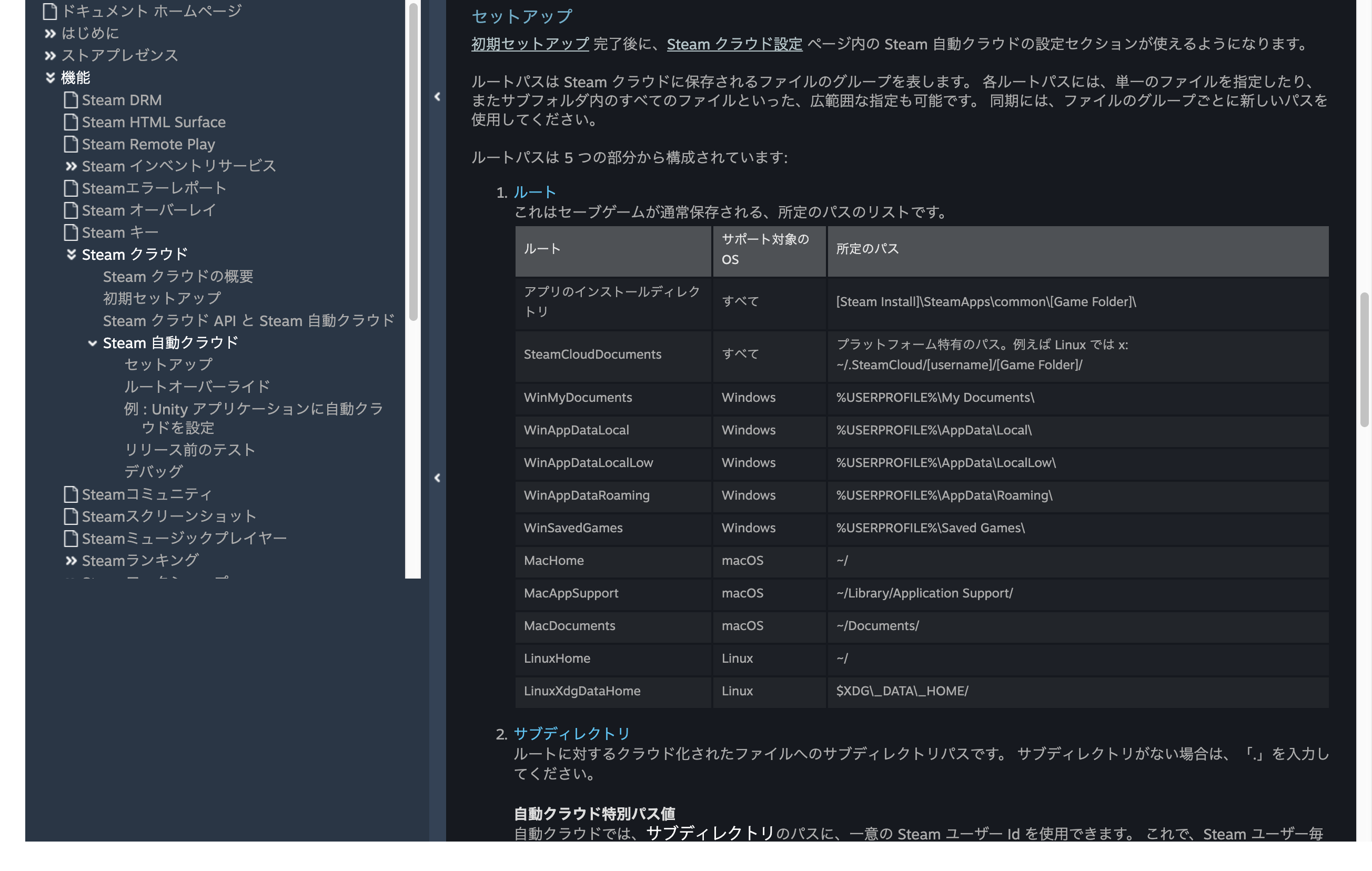Click the page icon next to Steamコミュニティ

point(70,494)
